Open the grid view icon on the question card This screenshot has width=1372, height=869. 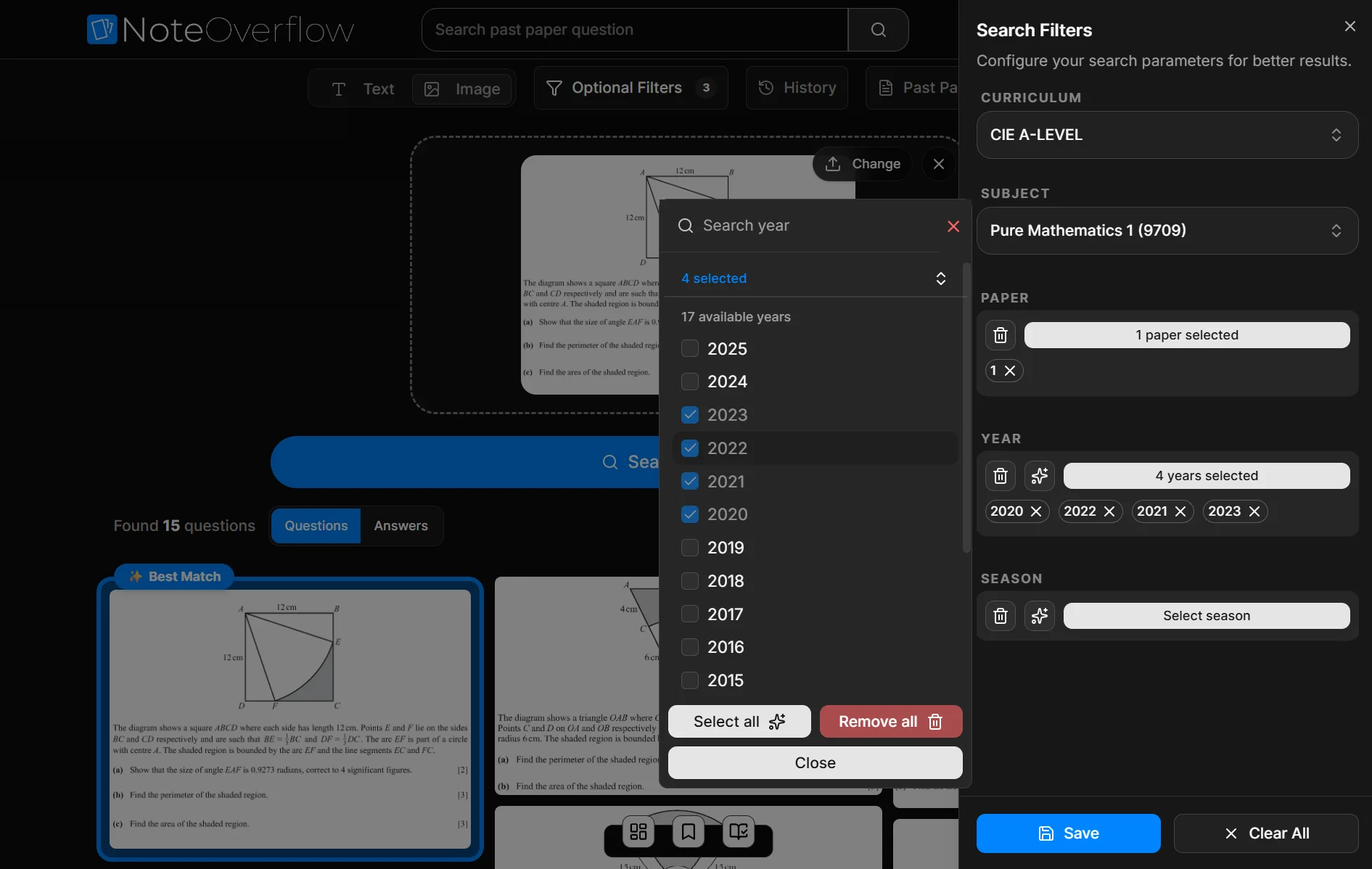(x=638, y=832)
